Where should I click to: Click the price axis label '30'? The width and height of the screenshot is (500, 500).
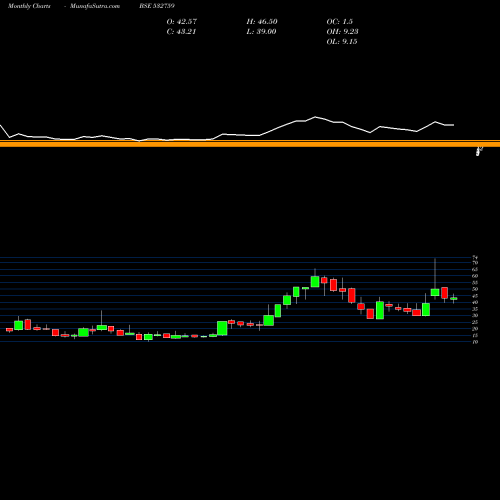[x=475, y=316]
